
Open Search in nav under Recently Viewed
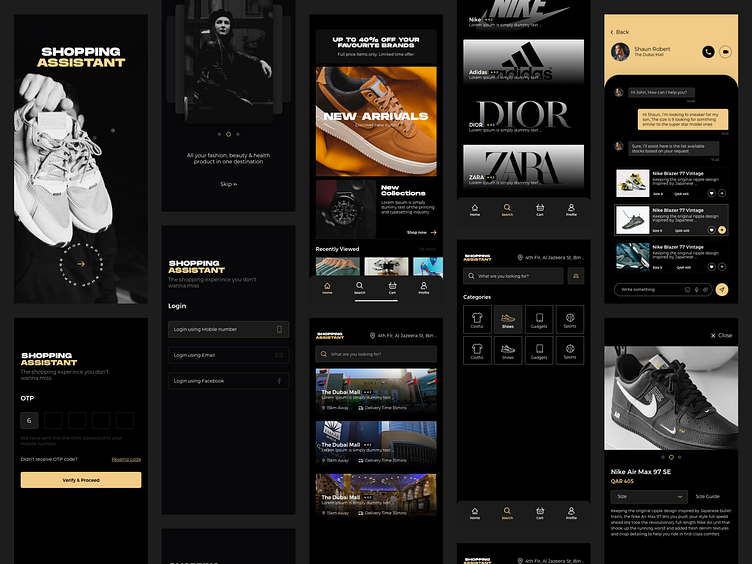coord(360,288)
